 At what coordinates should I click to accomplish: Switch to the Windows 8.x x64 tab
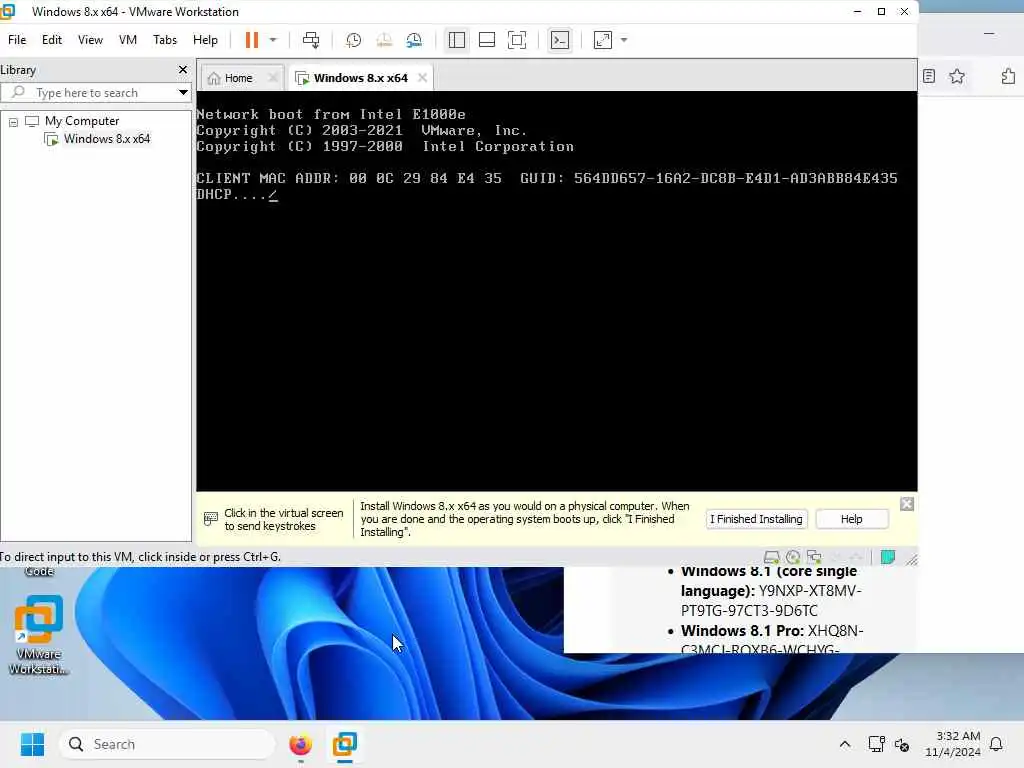[x=360, y=78]
